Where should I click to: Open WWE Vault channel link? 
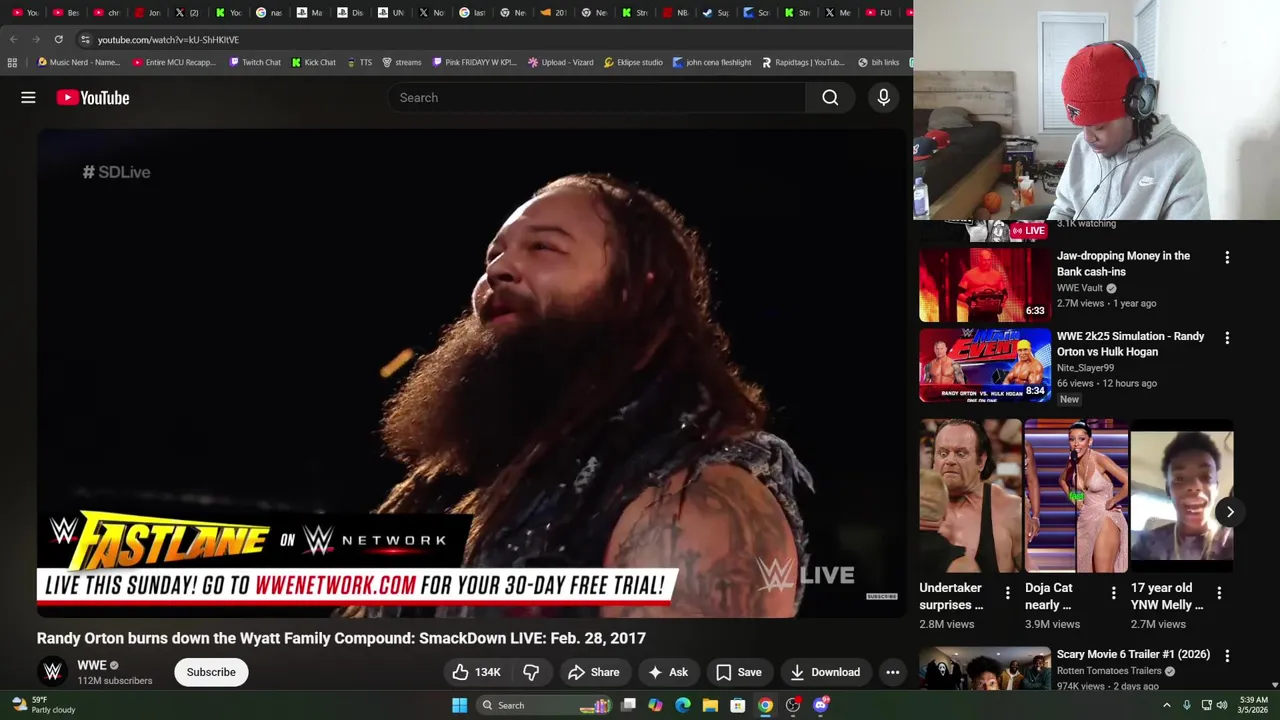pos(1080,288)
